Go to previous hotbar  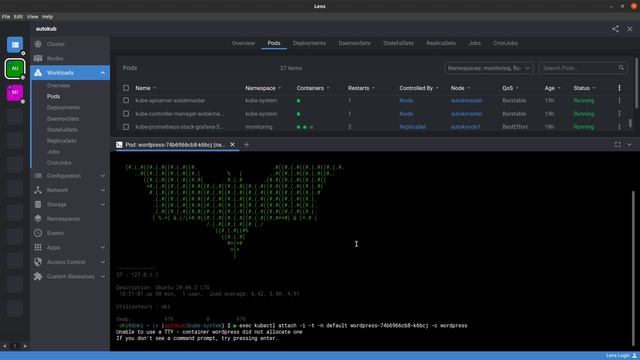[4, 346]
